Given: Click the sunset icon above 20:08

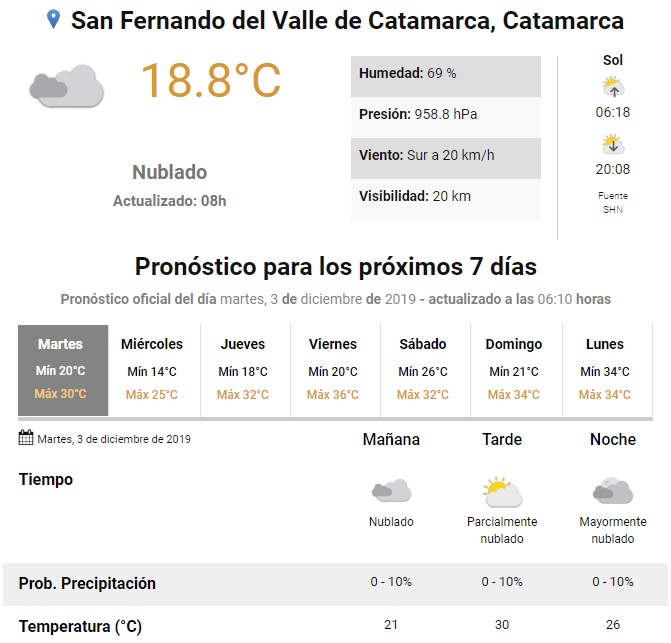Looking at the screenshot, I should click(x=613, y=144).
